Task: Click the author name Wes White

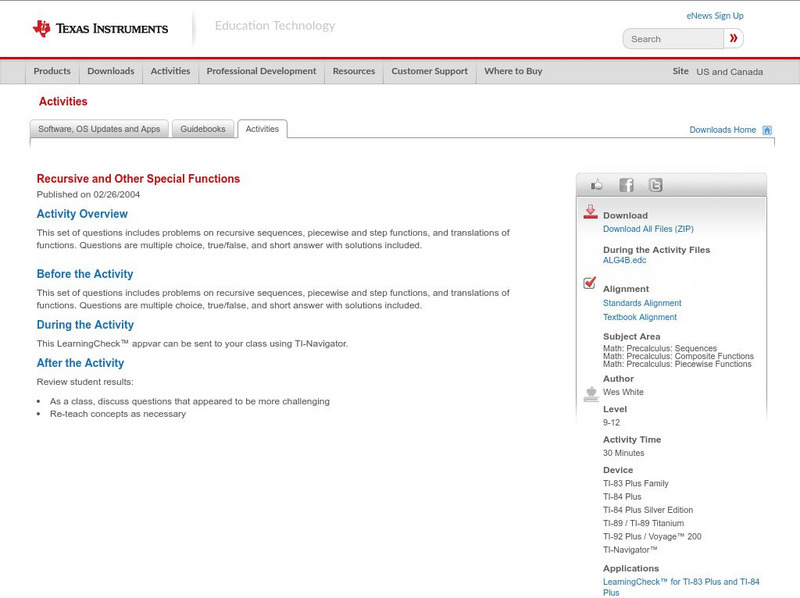Action: tap(623, 392)
